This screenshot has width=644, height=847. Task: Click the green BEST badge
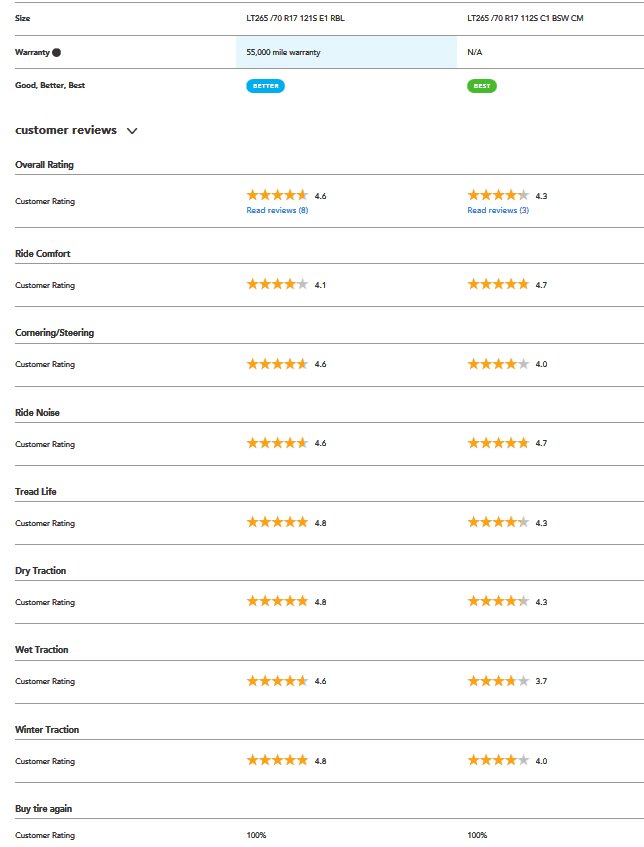pyautogui.click(x=482, y=86)
